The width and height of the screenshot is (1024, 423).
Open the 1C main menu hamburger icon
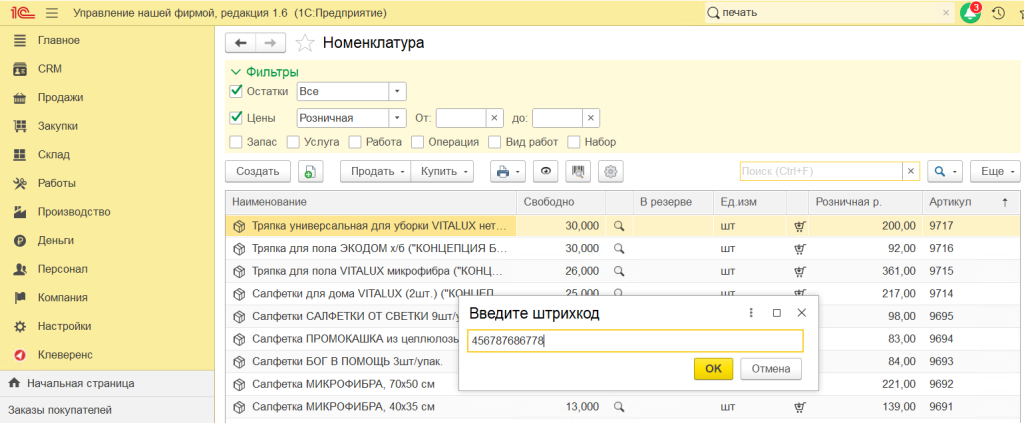[x=53, y=12]
